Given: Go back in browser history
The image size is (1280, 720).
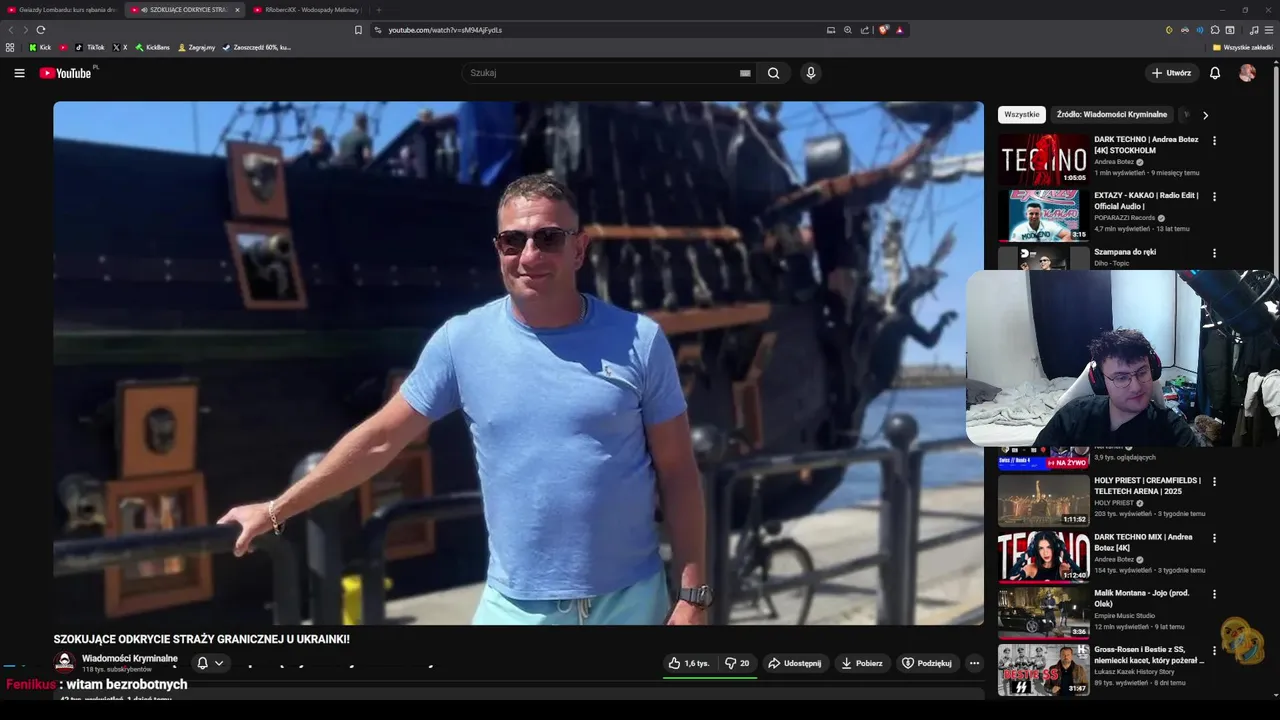Looking at the screenshot, I should (11, 30).
